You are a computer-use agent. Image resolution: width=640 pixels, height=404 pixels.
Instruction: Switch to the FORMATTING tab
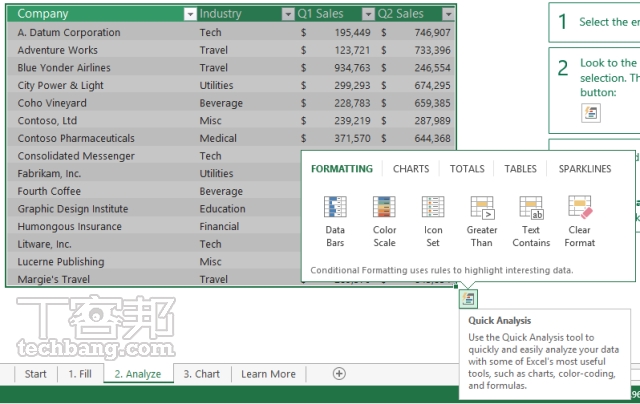click(x=342, y=169)
